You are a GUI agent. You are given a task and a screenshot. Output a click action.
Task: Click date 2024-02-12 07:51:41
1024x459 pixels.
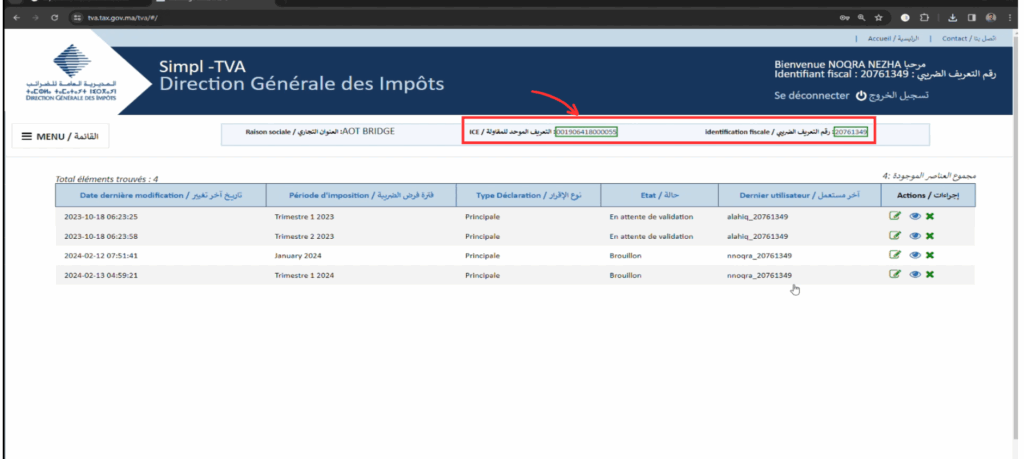pyautogui.click(x=101, y=256)
